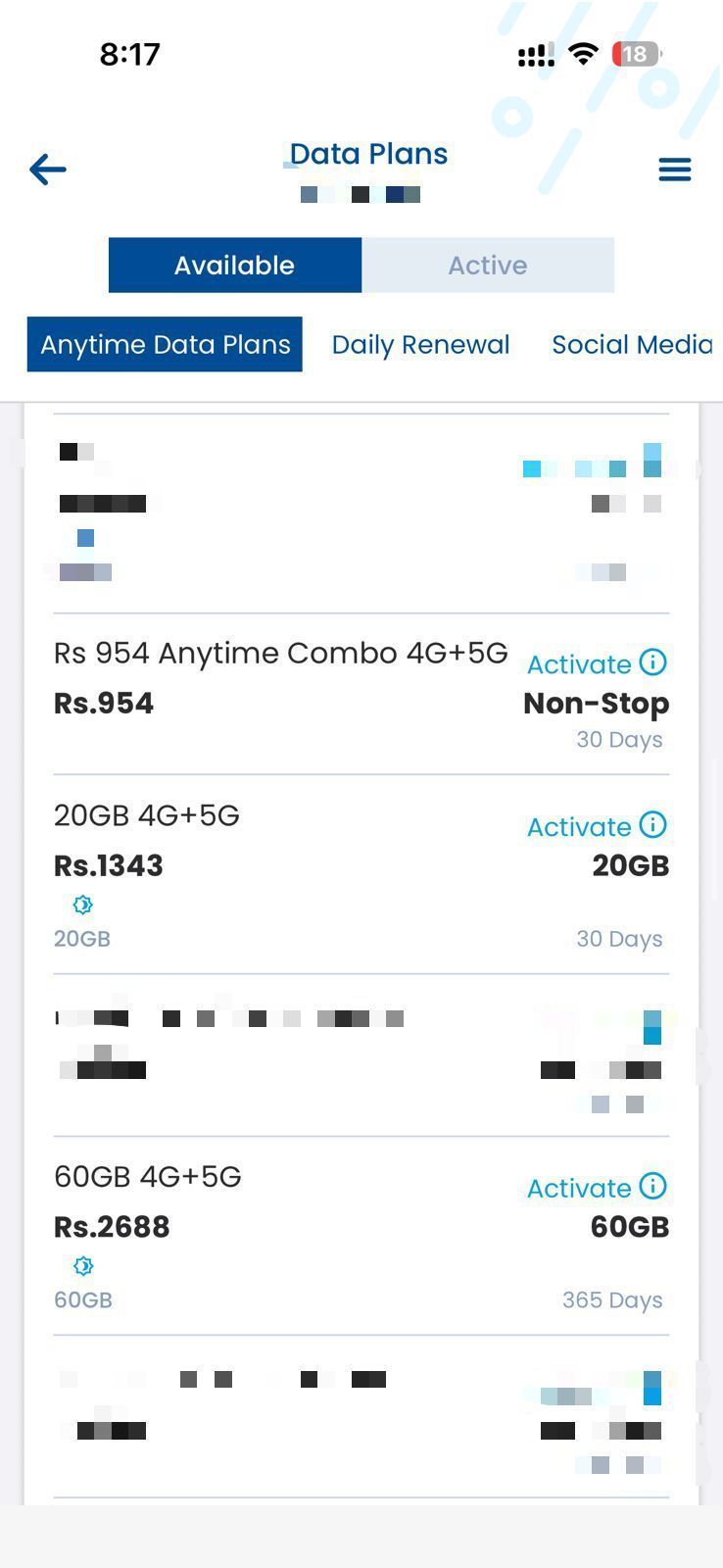Image resolution: width=723 pixels, height=1568 pixels.
Task: Tap the gear badge icon above 20GB label
Action: (83, 905)
